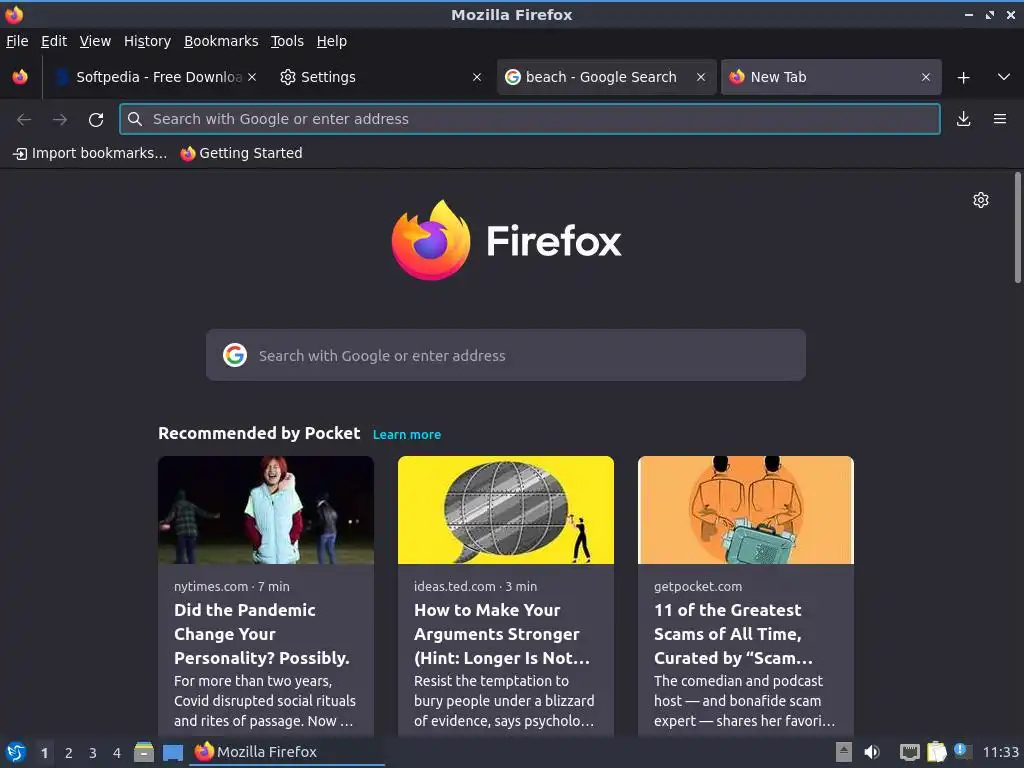The image size is (1024, 768).
Task: Click the address bar magnifier icon
Action: 135,119
